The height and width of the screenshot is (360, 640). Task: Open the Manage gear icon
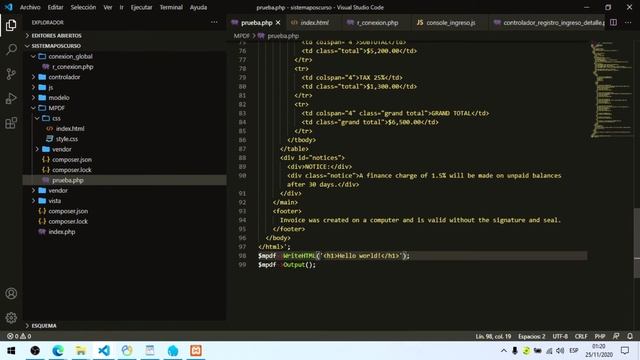click(x=11, y=318)
